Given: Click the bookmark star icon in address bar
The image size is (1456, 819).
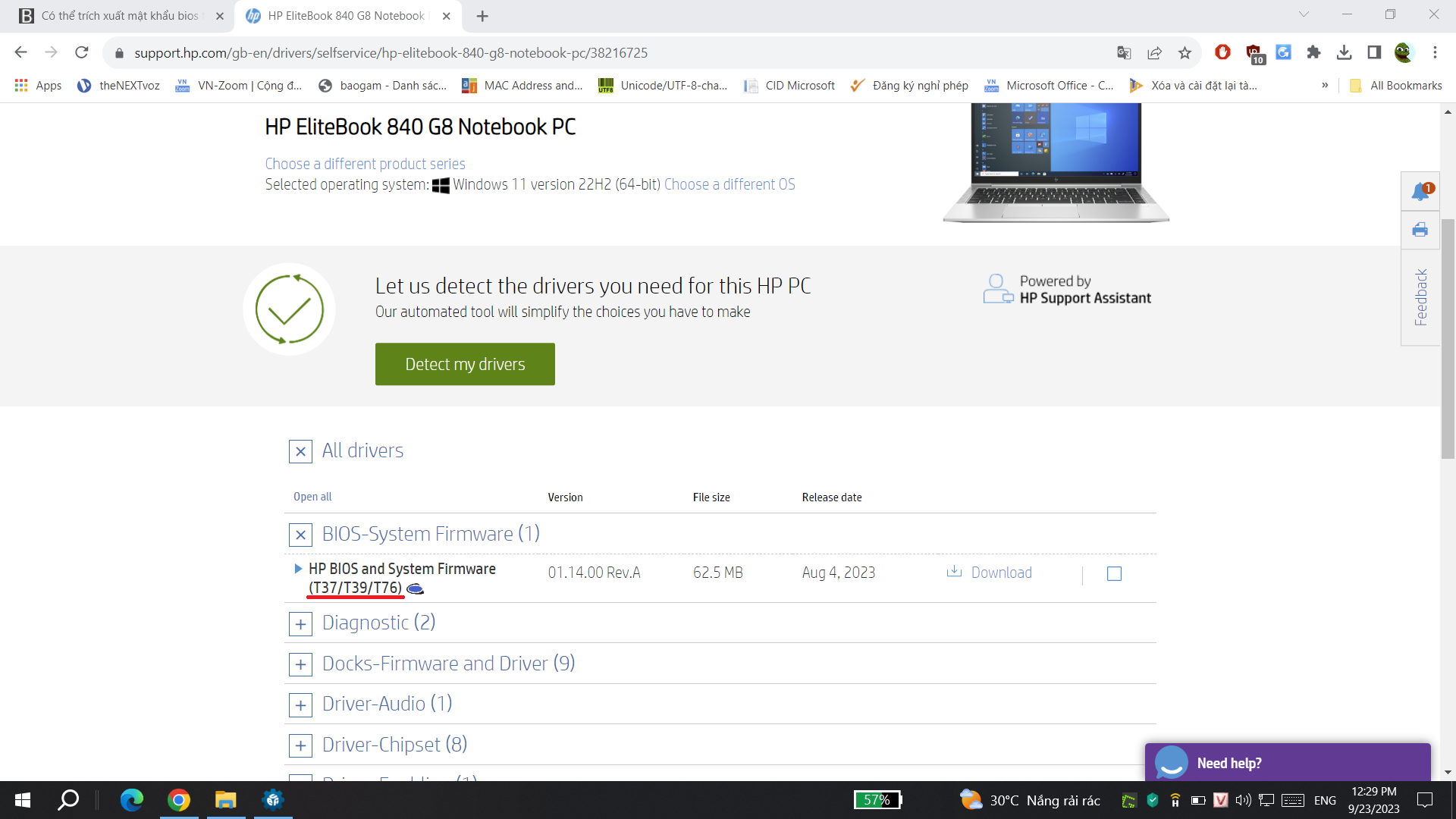Looking at the screenshot, I should (x=1185, y=53).
